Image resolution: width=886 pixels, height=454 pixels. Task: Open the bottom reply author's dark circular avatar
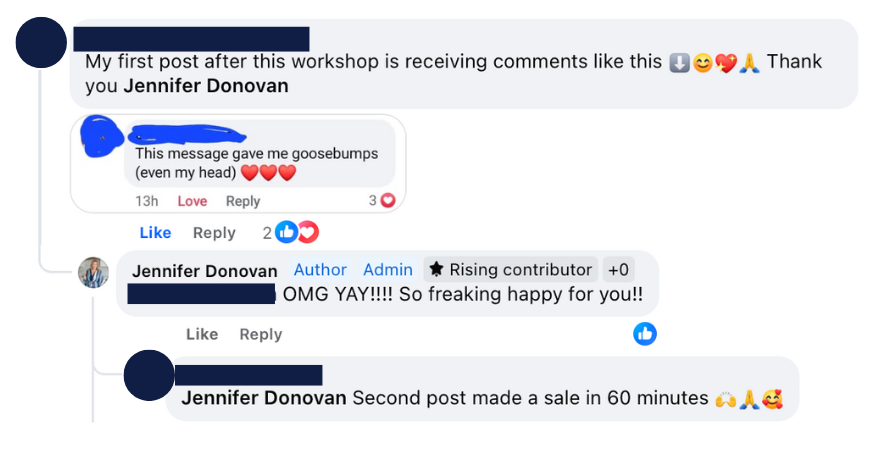click(149, 375)
